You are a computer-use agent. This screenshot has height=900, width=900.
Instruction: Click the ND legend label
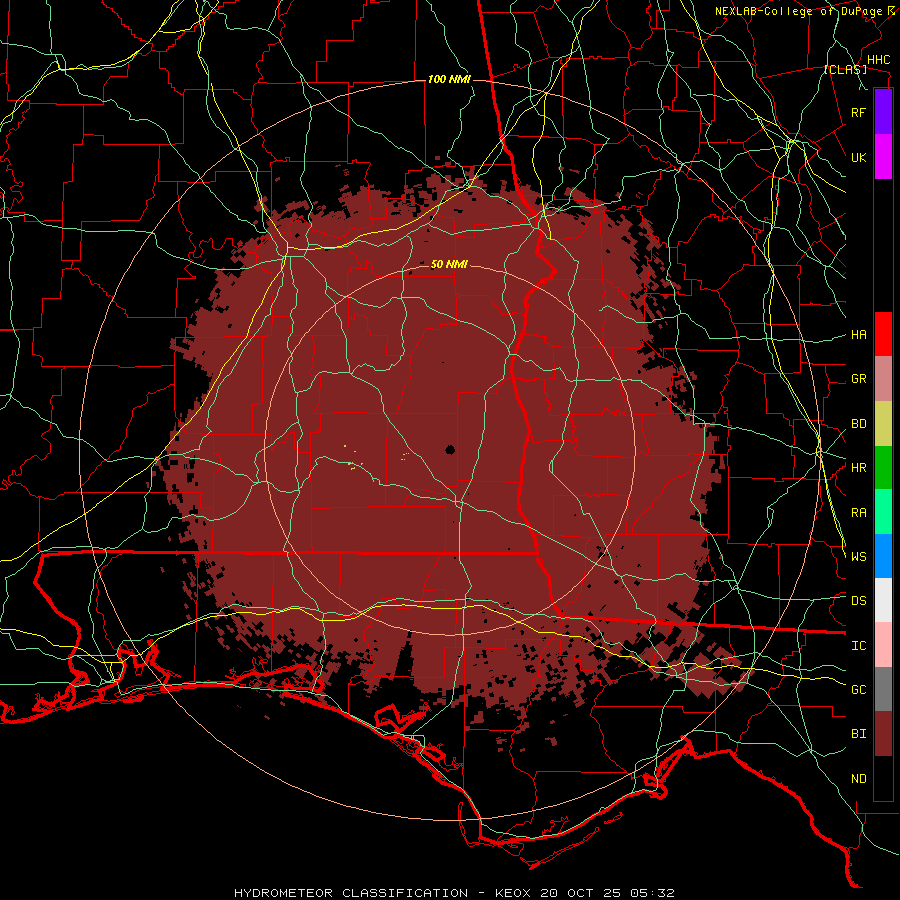(858, 779)
